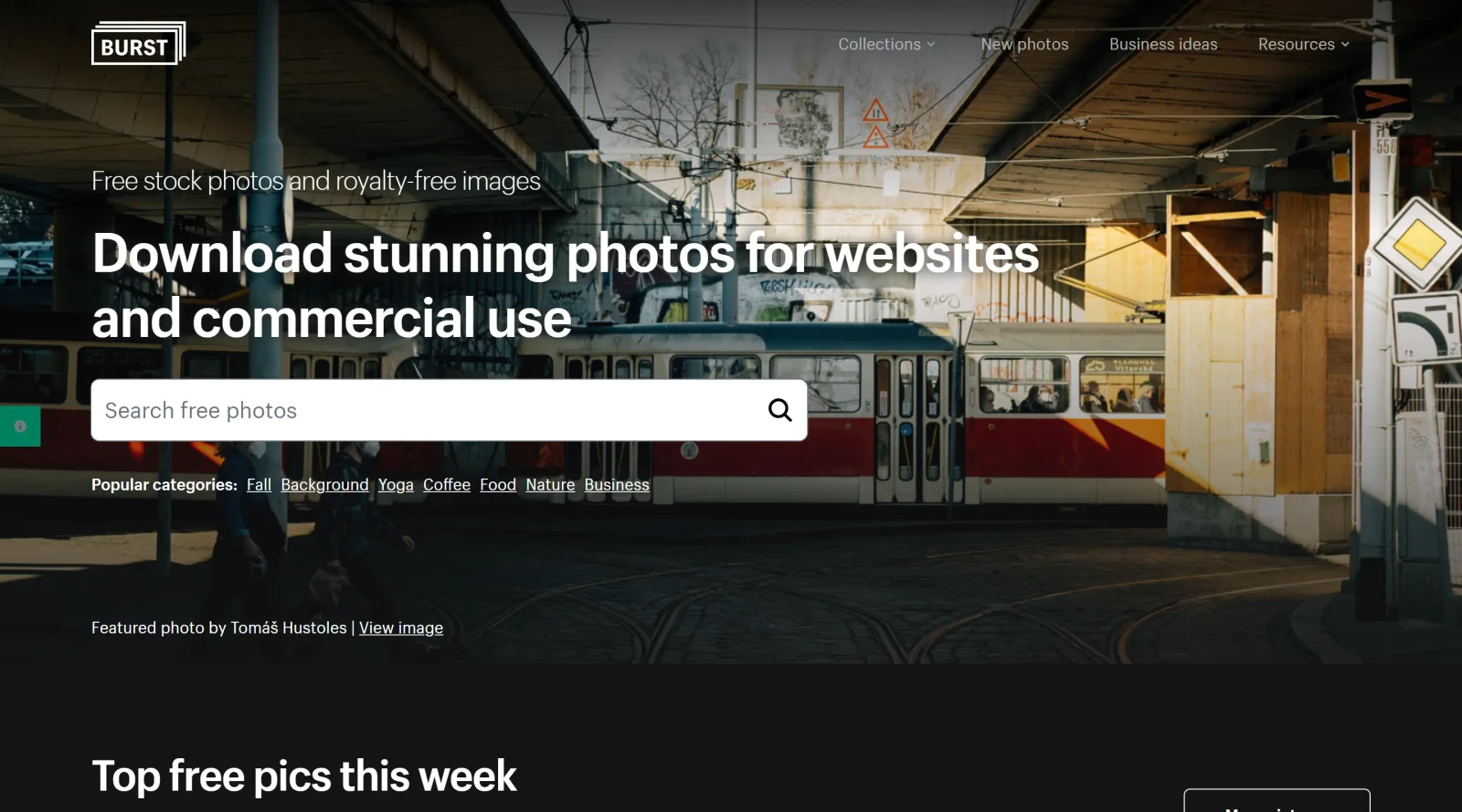The image size is (1462, 812).
Task: Open the Food category
Action: [x=498, y=485]
